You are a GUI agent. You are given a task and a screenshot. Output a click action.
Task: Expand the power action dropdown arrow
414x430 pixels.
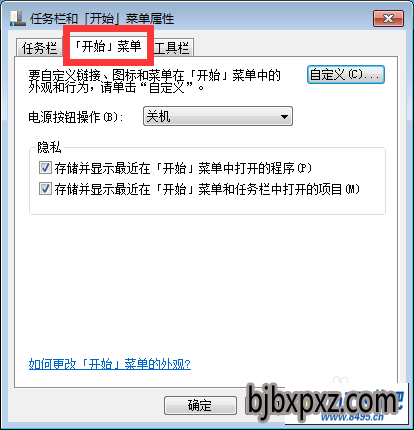pyautogui.click(x=284, y=117)
